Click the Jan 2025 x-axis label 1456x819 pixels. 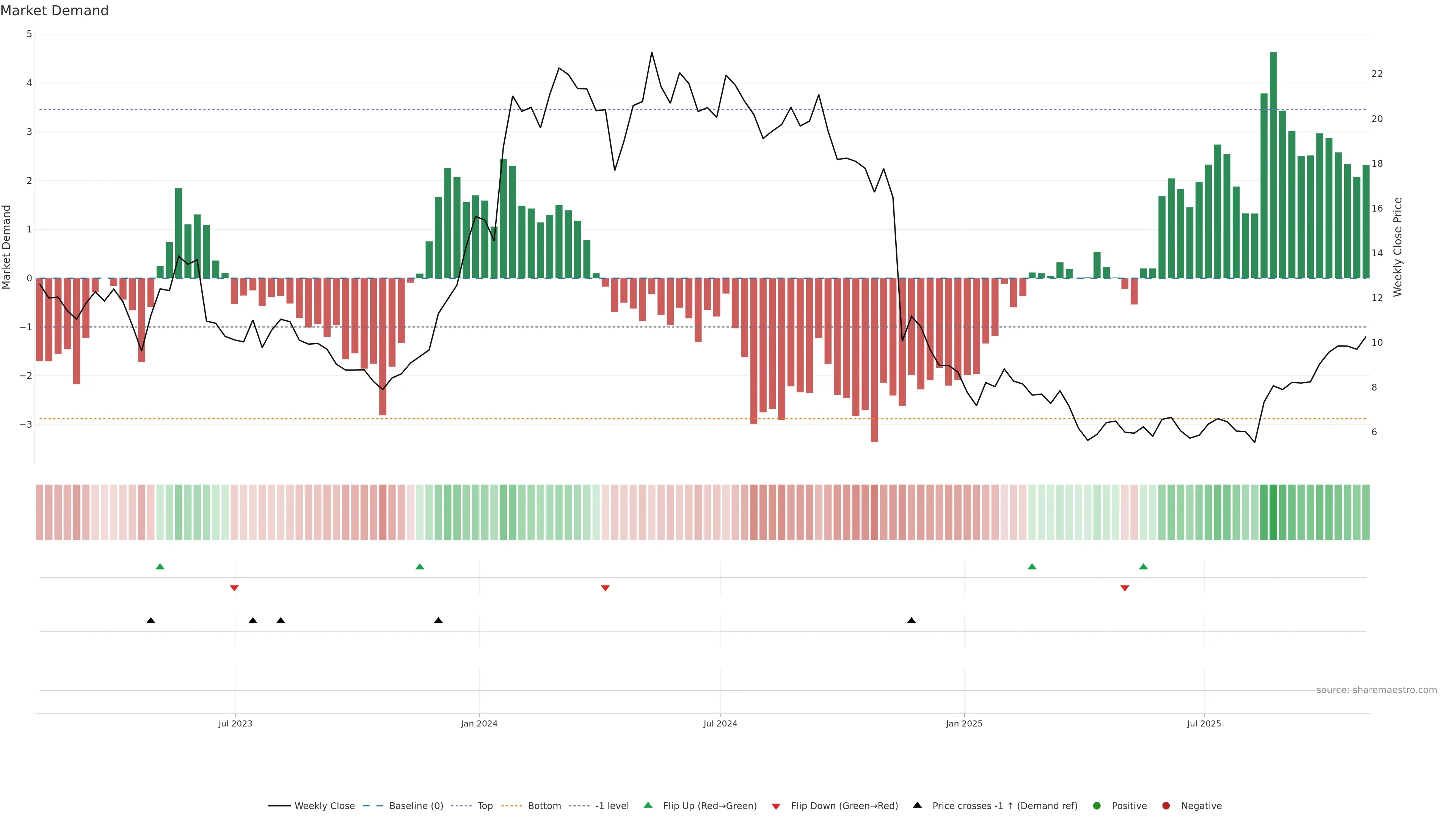tap(964, 723)
